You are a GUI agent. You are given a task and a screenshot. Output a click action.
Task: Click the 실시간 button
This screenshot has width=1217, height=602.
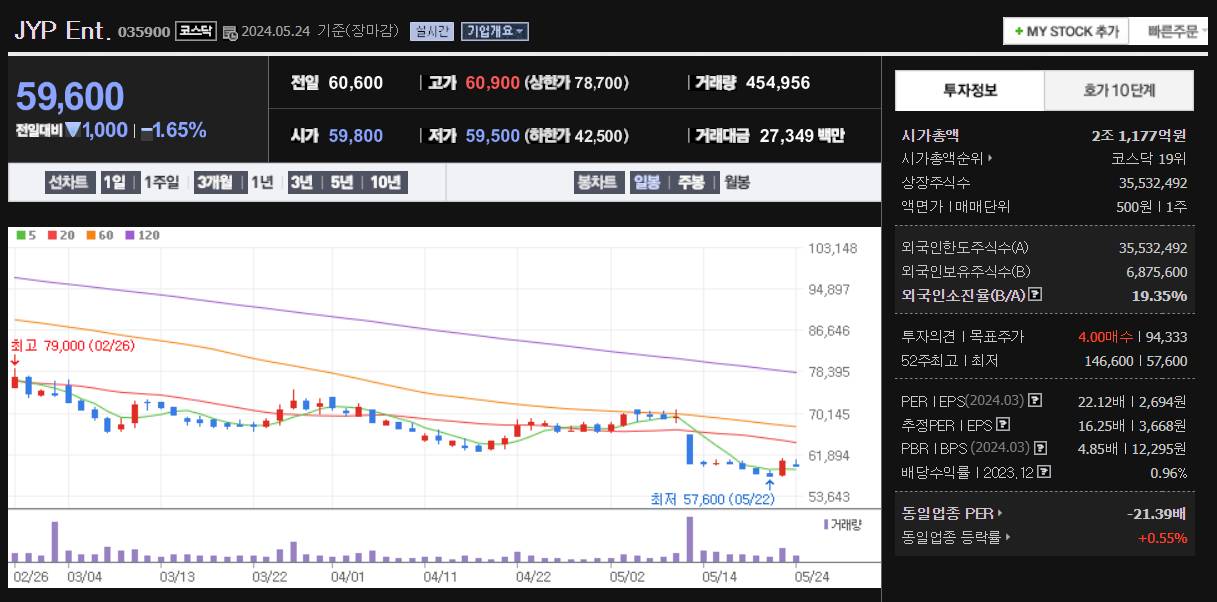click(431, 31)
